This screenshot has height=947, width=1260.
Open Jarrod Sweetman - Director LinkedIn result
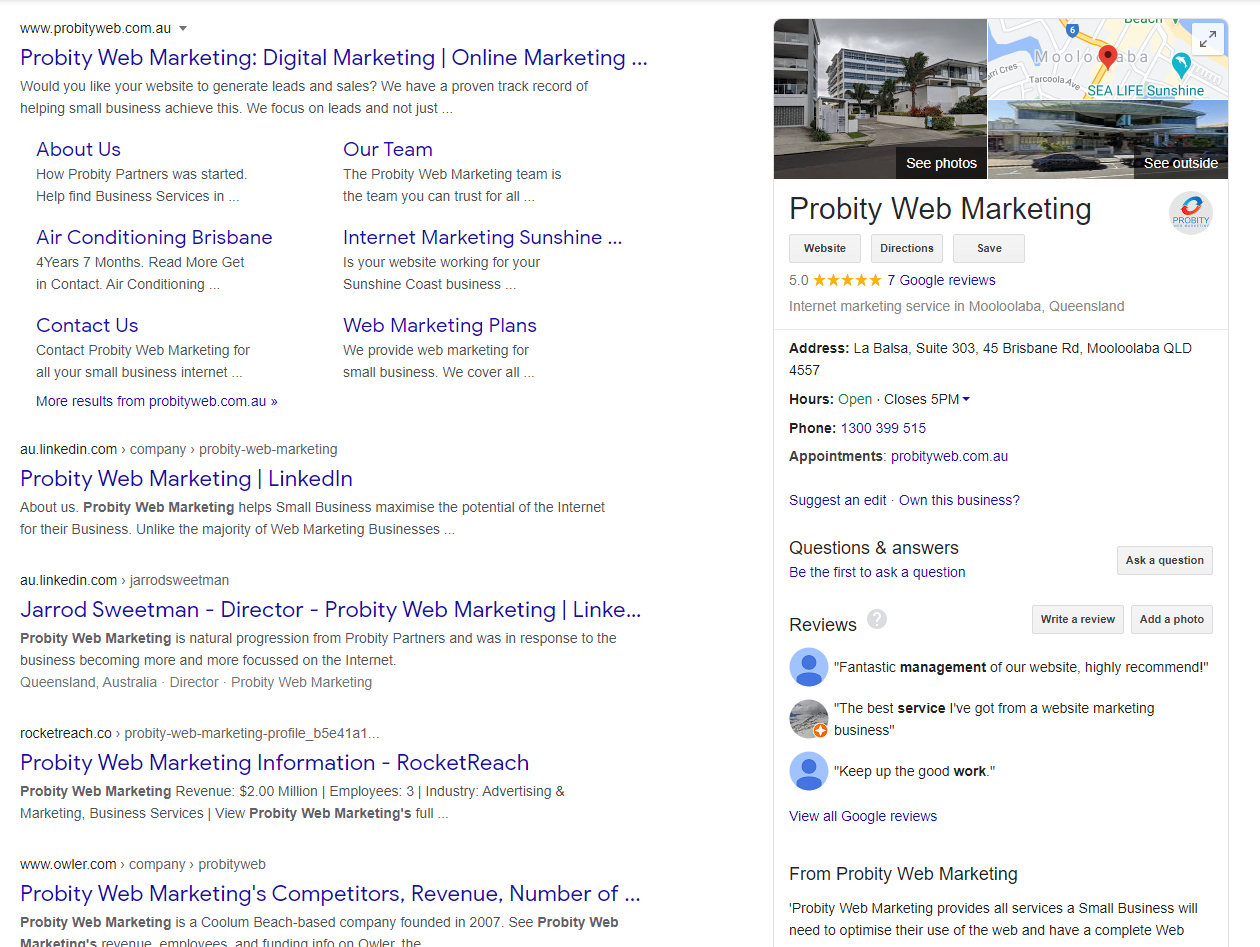pyautogui.click(x=330, y=610)
